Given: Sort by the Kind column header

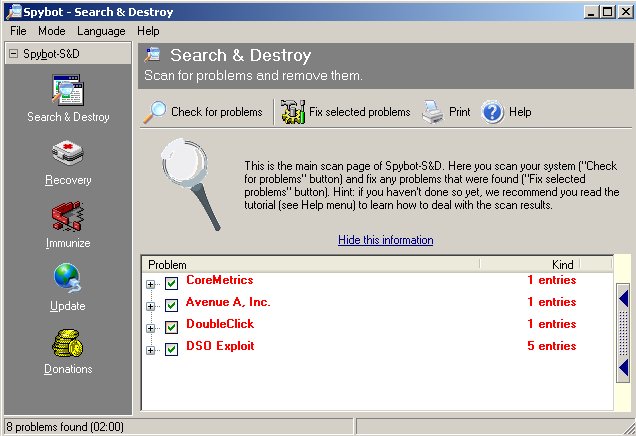Looking at the screenshot, I should 530,264.
